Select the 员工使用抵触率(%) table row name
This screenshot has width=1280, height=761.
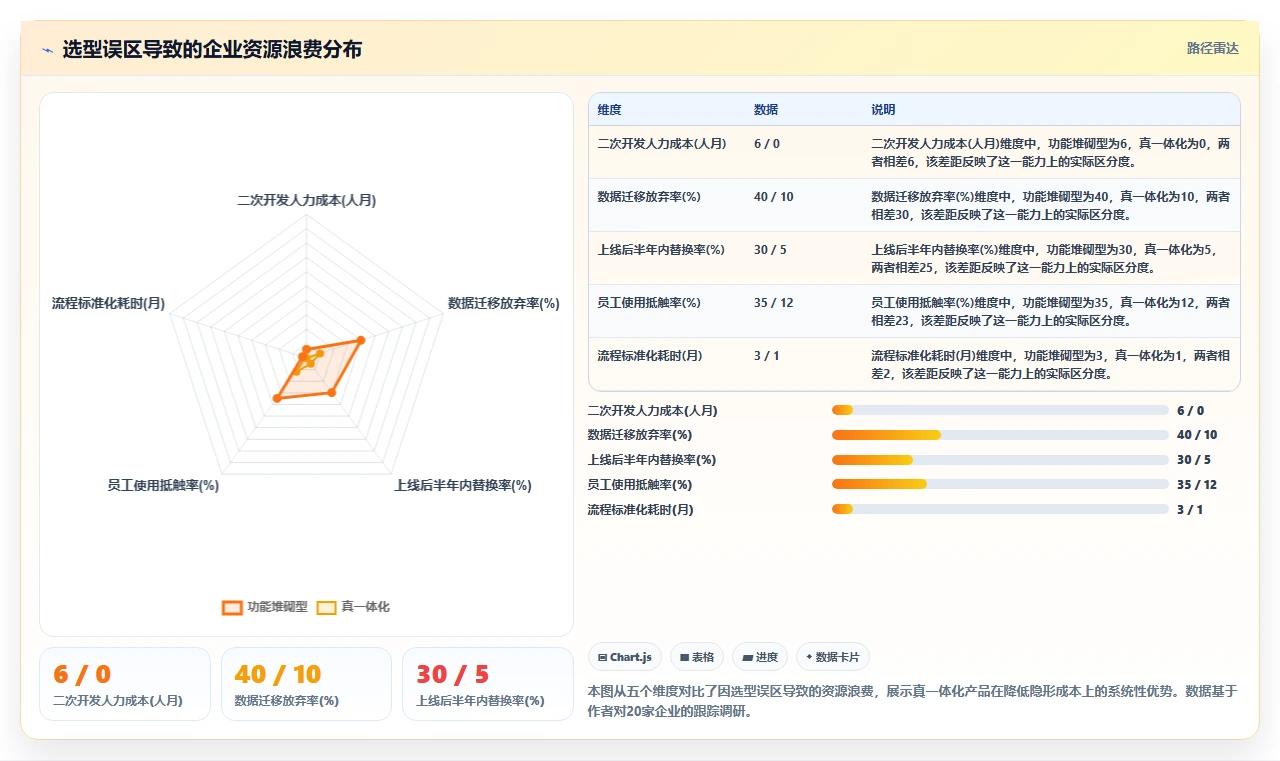click(649, 303)
